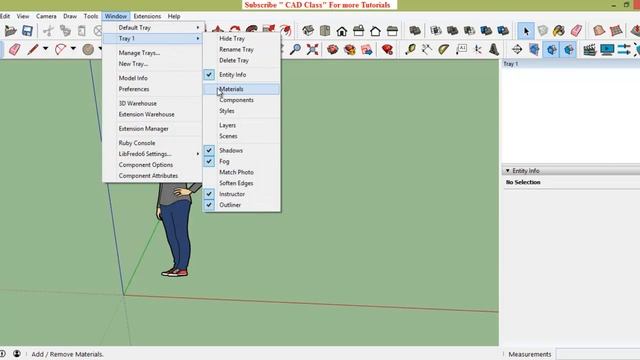This screenshot has height=360, width=640.
Task: Expand the Tray 1 submenu entry
Action: pyautogui.click(x=153, y=38)
